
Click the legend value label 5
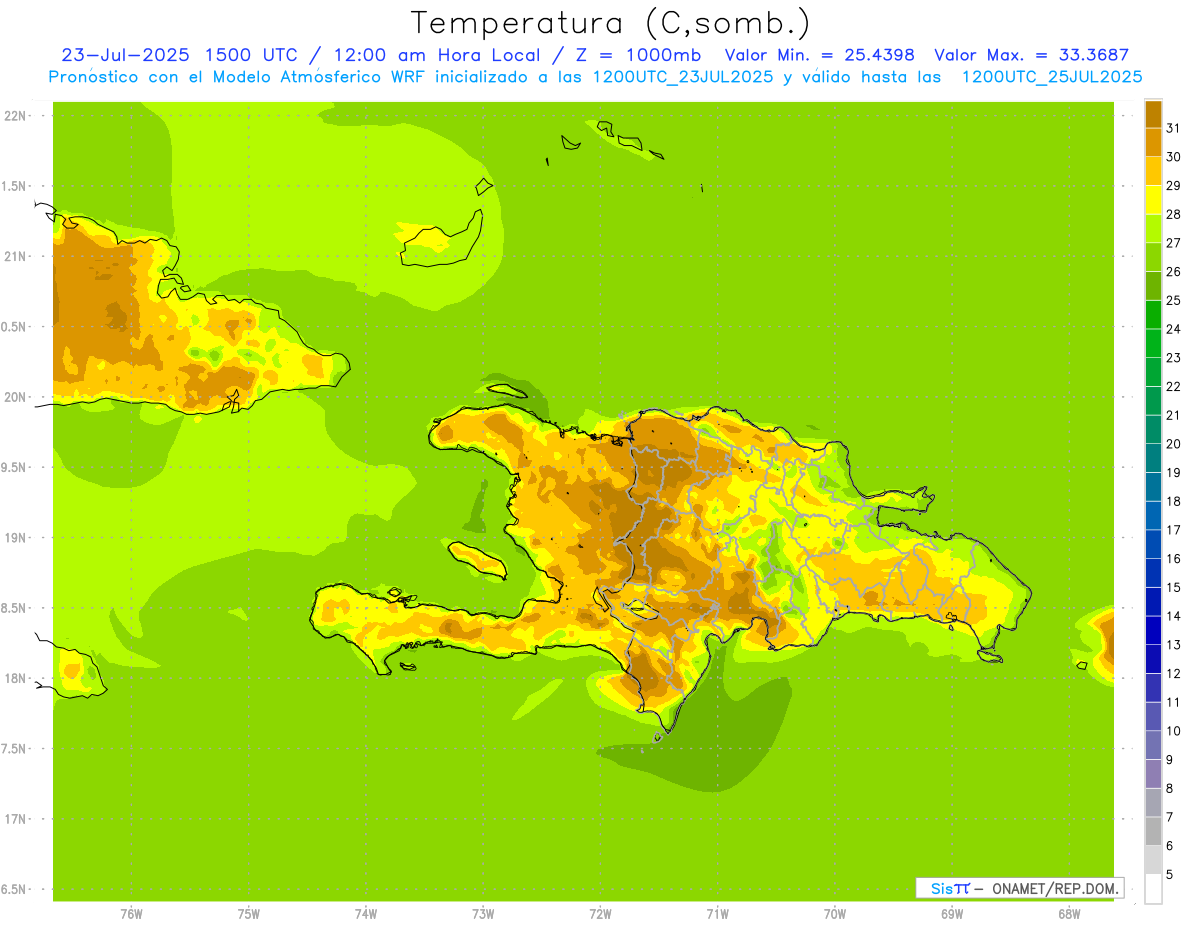1170,874
